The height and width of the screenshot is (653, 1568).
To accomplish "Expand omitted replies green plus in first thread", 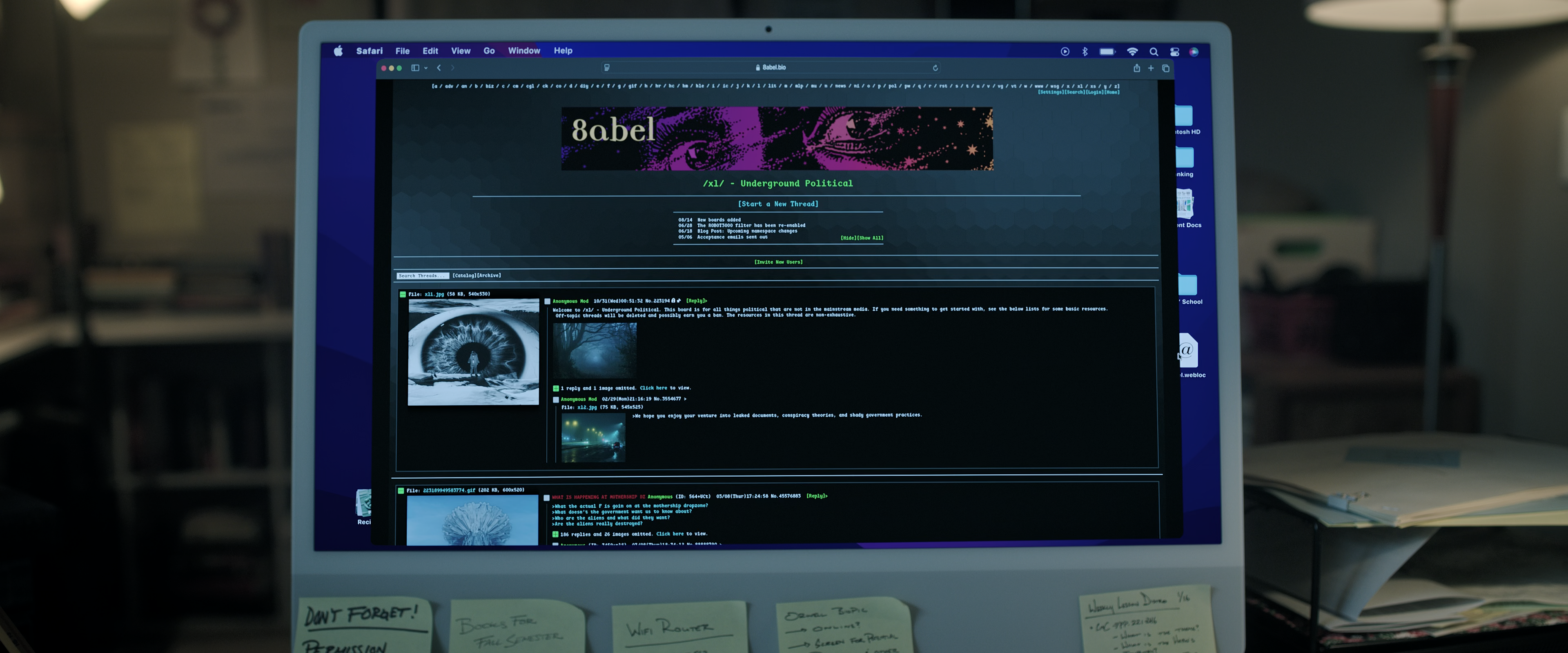I will tap(556, 388).
